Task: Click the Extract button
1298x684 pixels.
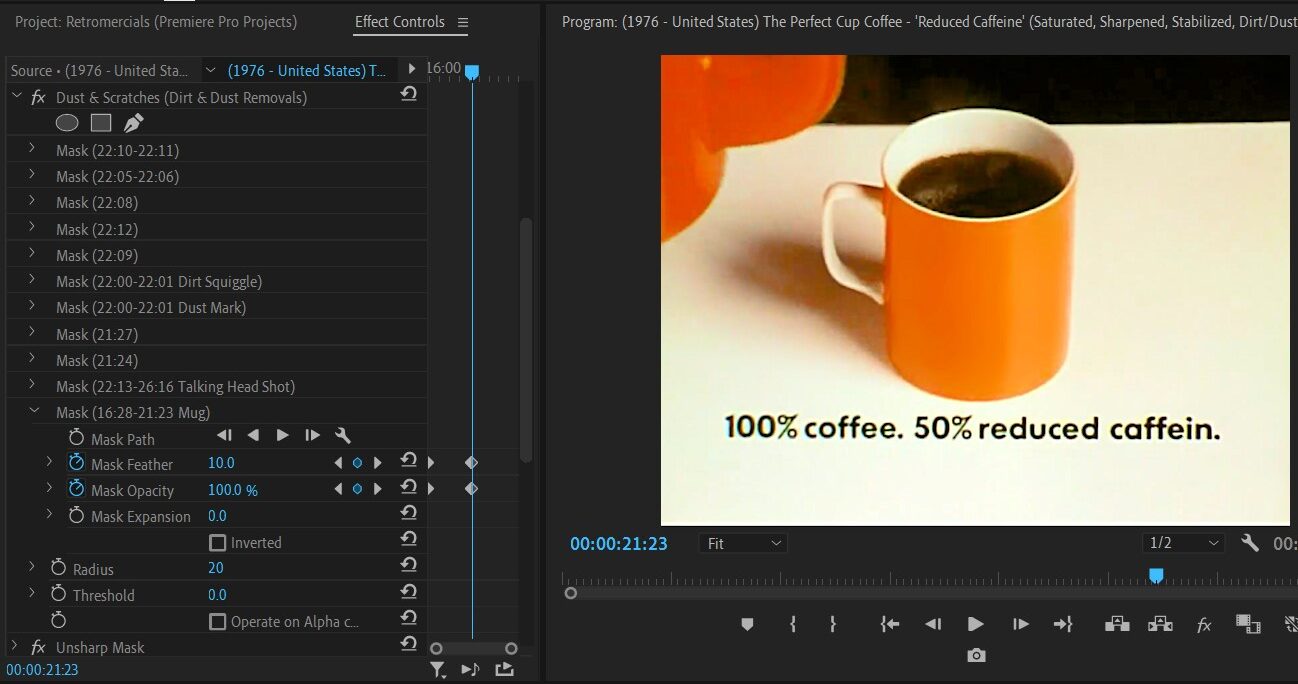Action: pyautogui.click(x=1160, y=624)
